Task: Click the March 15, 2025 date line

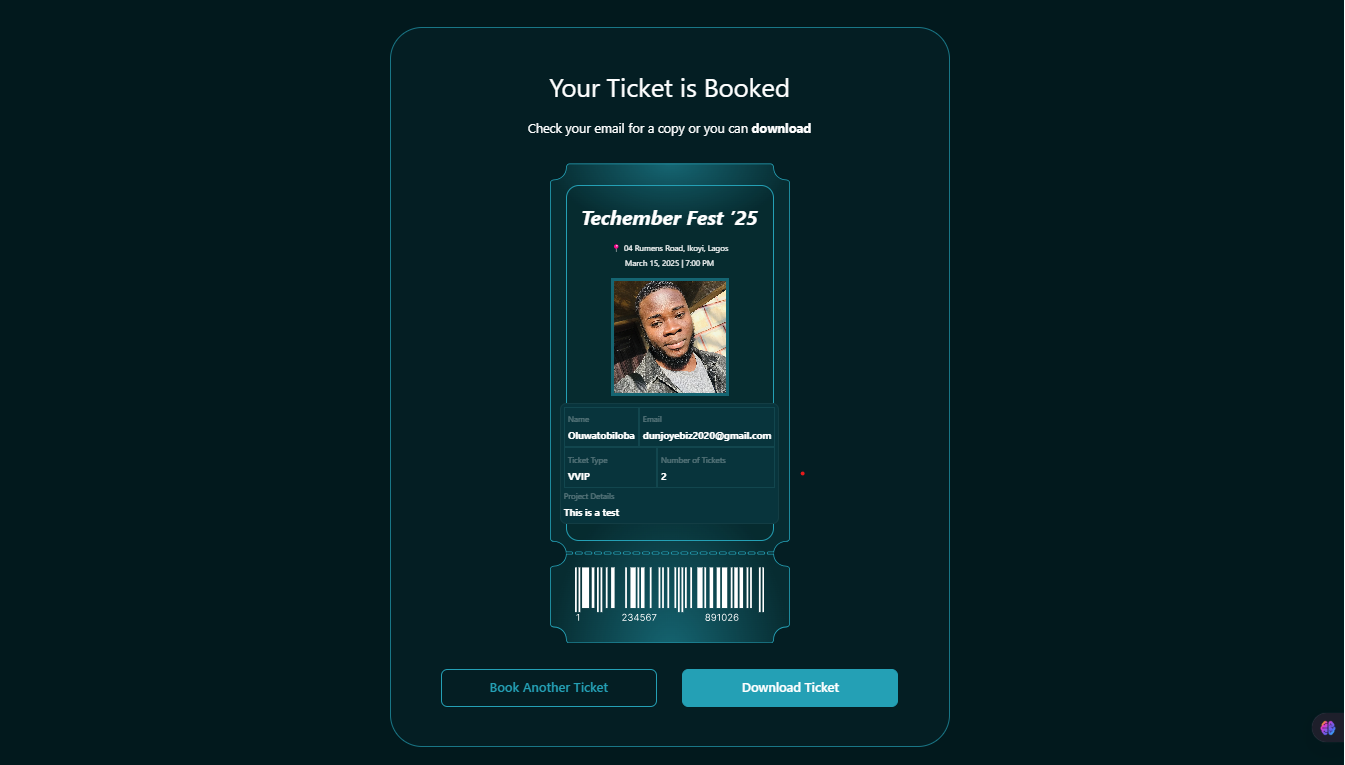Action: click(670, 263)
